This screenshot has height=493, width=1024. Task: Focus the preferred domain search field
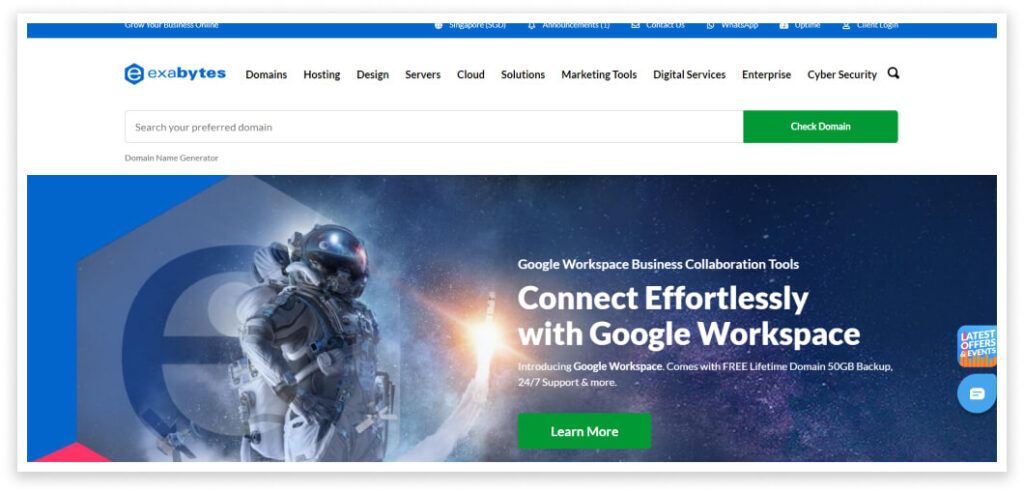[x=434, y=127]
